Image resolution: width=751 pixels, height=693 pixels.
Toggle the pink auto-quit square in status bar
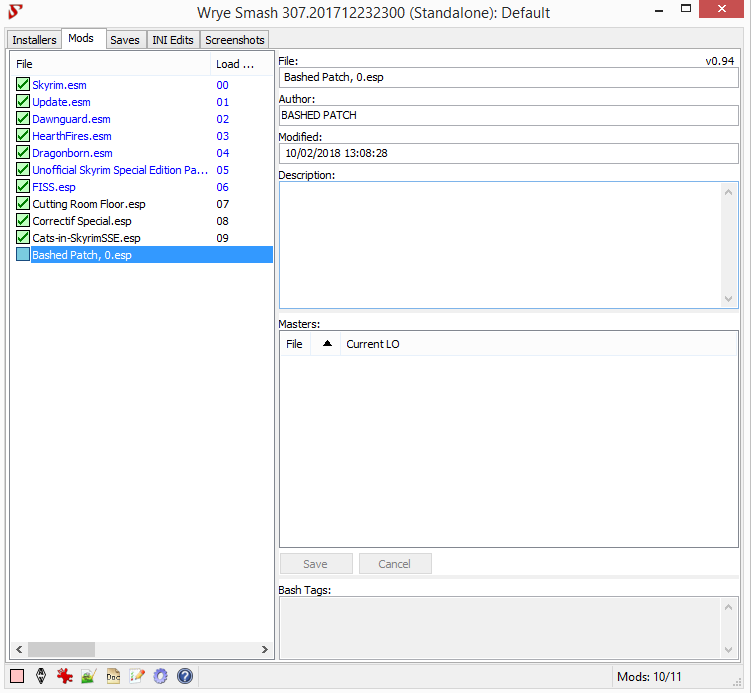(16, 676)
